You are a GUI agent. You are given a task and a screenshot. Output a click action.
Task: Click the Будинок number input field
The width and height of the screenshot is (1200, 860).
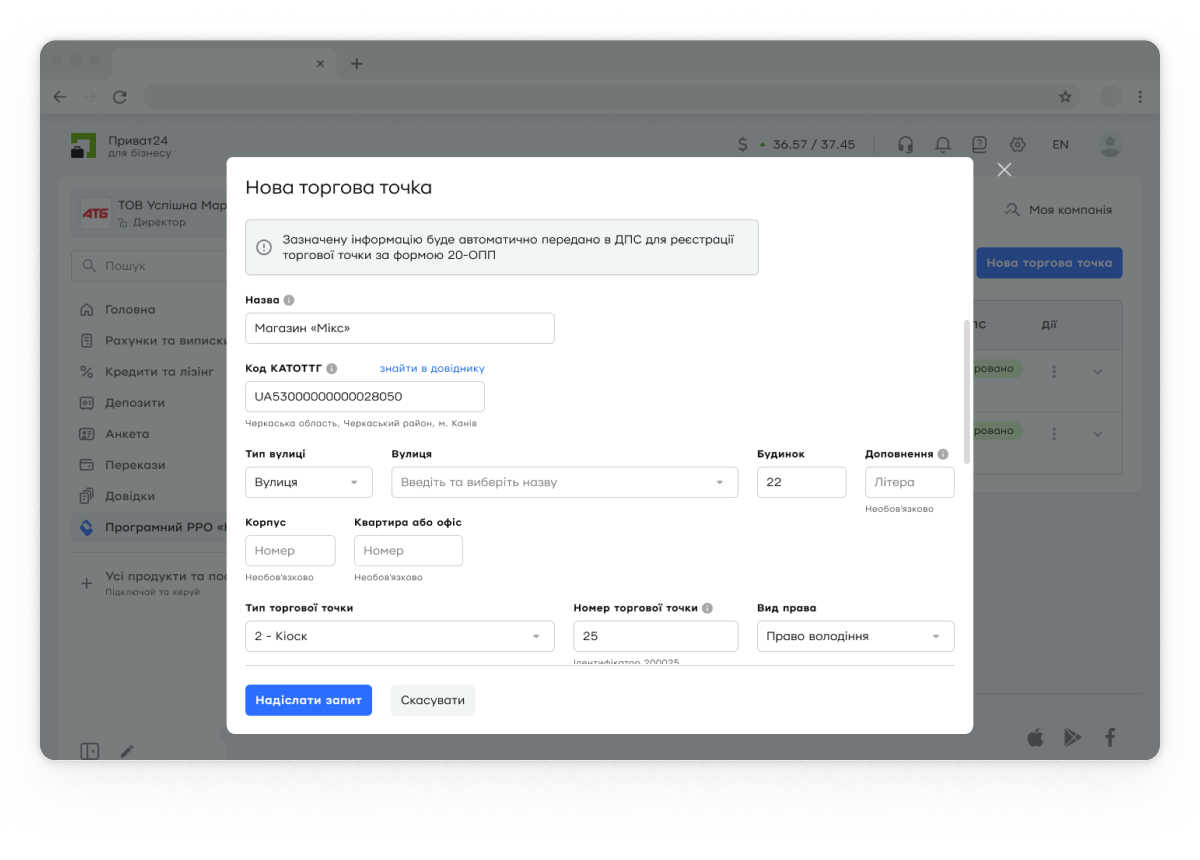click(801, 482)
